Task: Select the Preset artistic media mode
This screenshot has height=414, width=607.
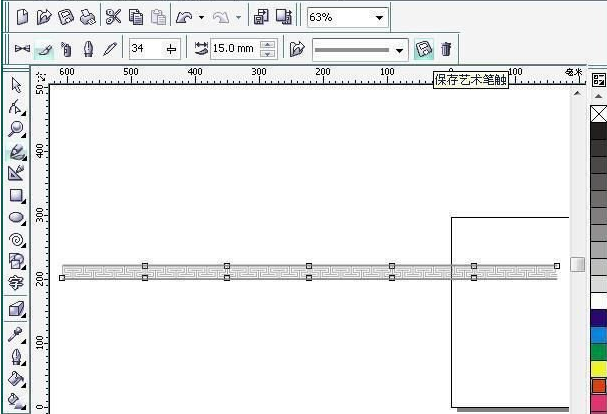Action: (x=22, y=49)
